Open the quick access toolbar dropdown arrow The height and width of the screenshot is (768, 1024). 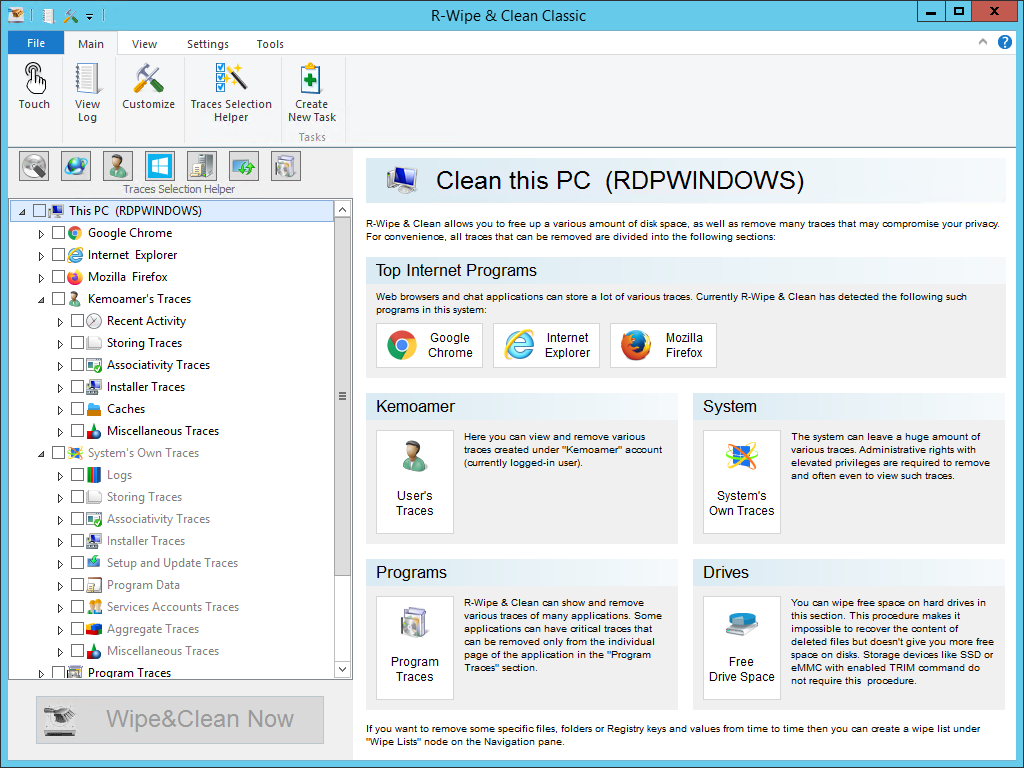tap(90, 16)
